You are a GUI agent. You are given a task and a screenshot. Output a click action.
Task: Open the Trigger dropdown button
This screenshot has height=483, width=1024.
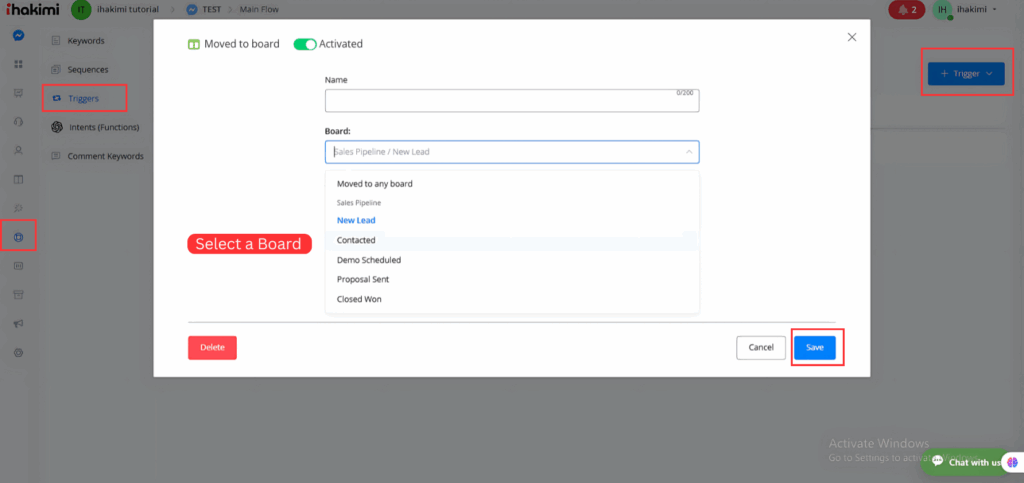pos(966,73)
